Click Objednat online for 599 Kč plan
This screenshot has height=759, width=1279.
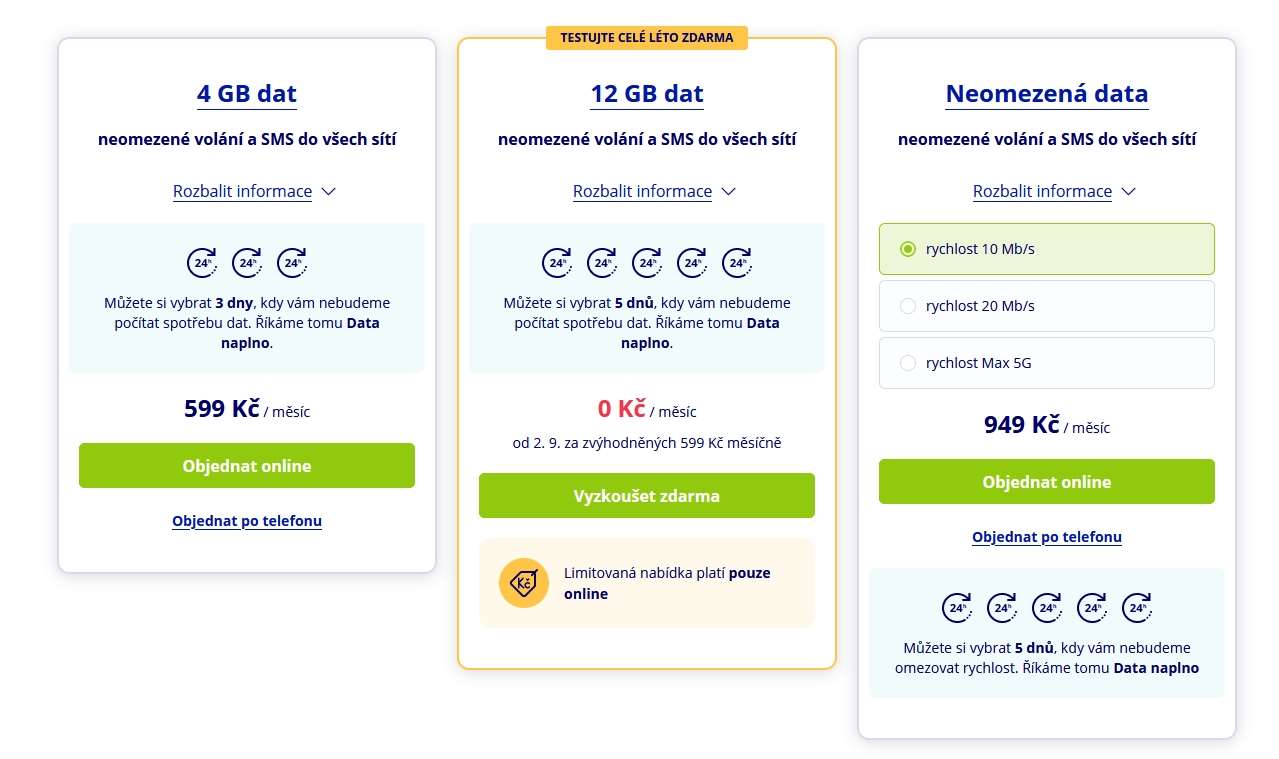point(247,466)
